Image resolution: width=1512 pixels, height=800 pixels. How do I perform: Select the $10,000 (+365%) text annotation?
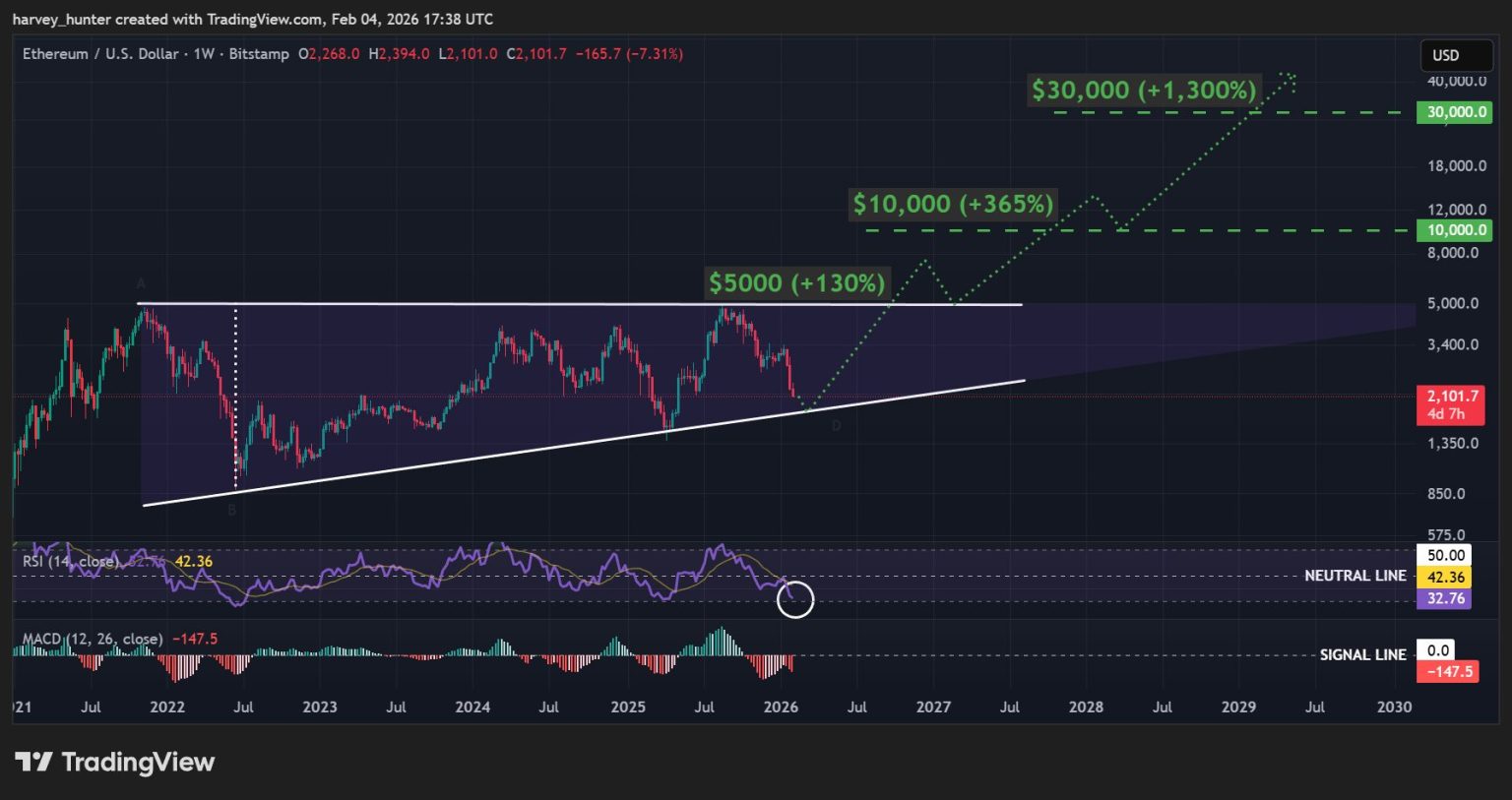pyautogui.click(x=952, y=205)
